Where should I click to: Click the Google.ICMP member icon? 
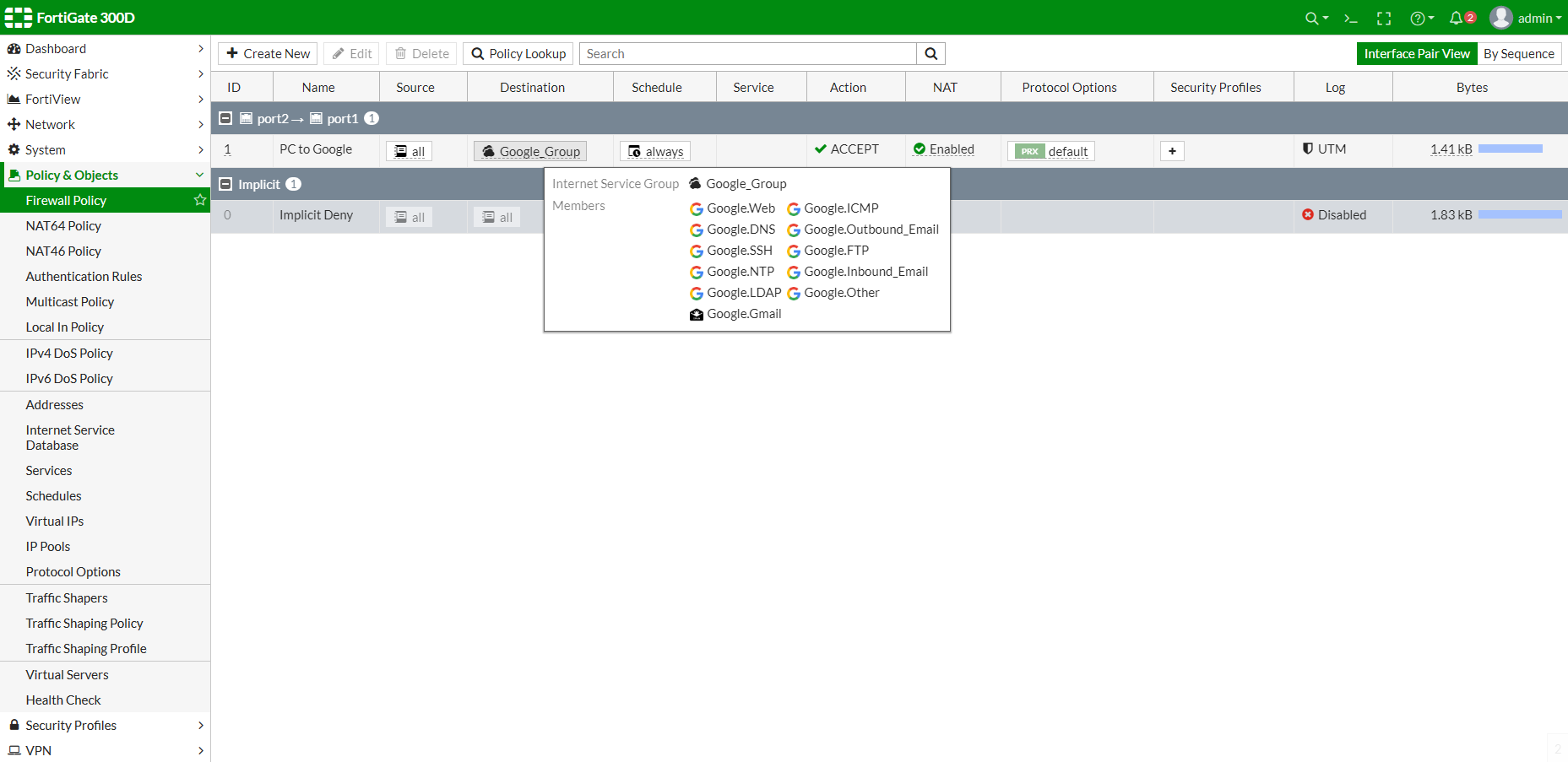(794, 209)
